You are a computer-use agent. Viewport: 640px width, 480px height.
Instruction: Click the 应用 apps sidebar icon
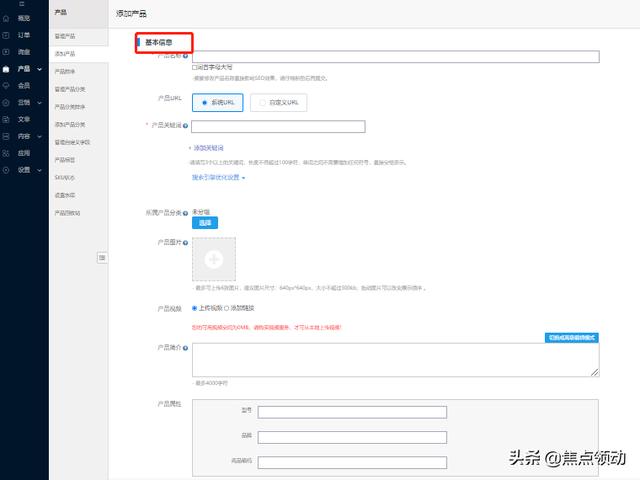tap(7, 153)
